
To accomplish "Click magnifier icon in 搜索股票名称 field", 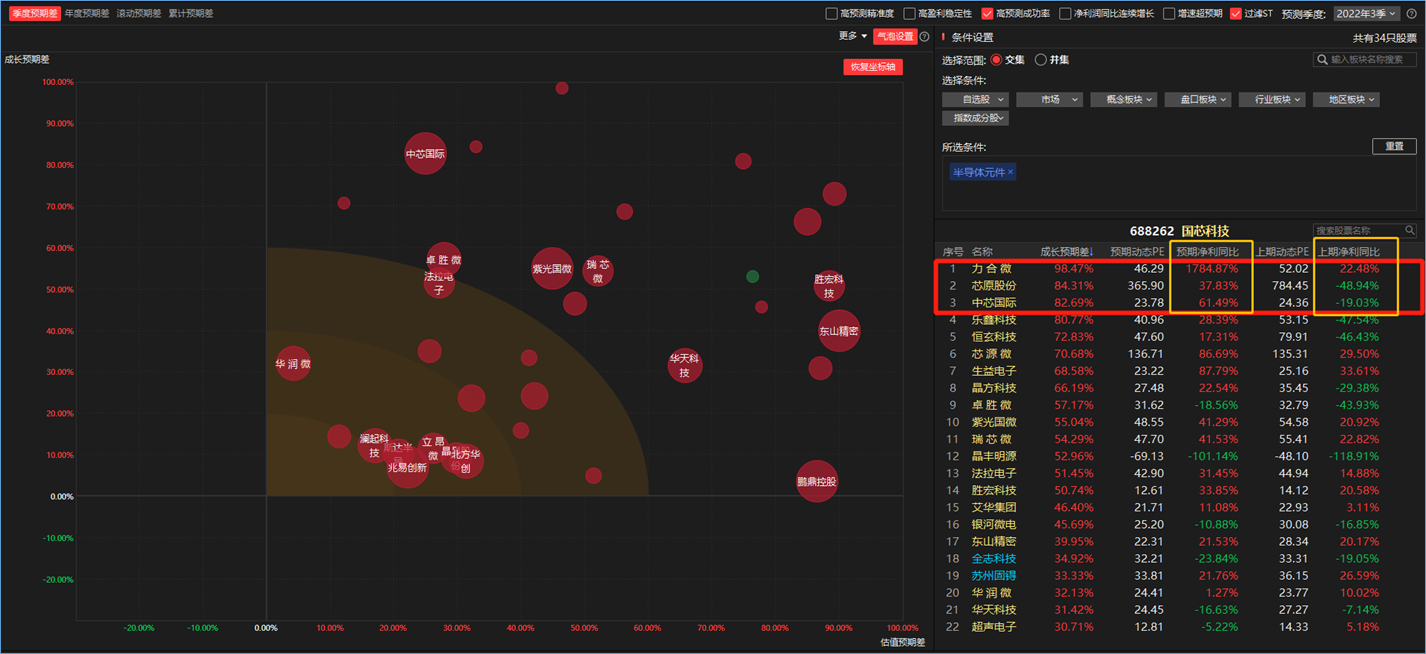I will click(1410, 230).
